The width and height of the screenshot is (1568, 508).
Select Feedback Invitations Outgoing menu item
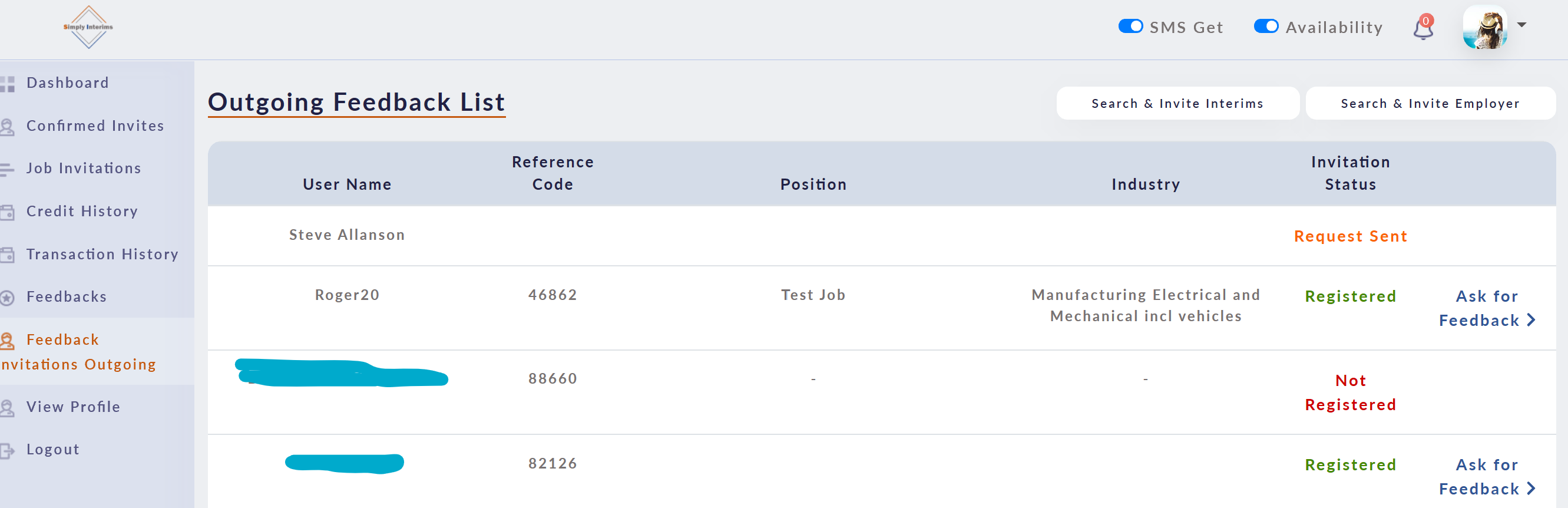(x=79, y=351)
